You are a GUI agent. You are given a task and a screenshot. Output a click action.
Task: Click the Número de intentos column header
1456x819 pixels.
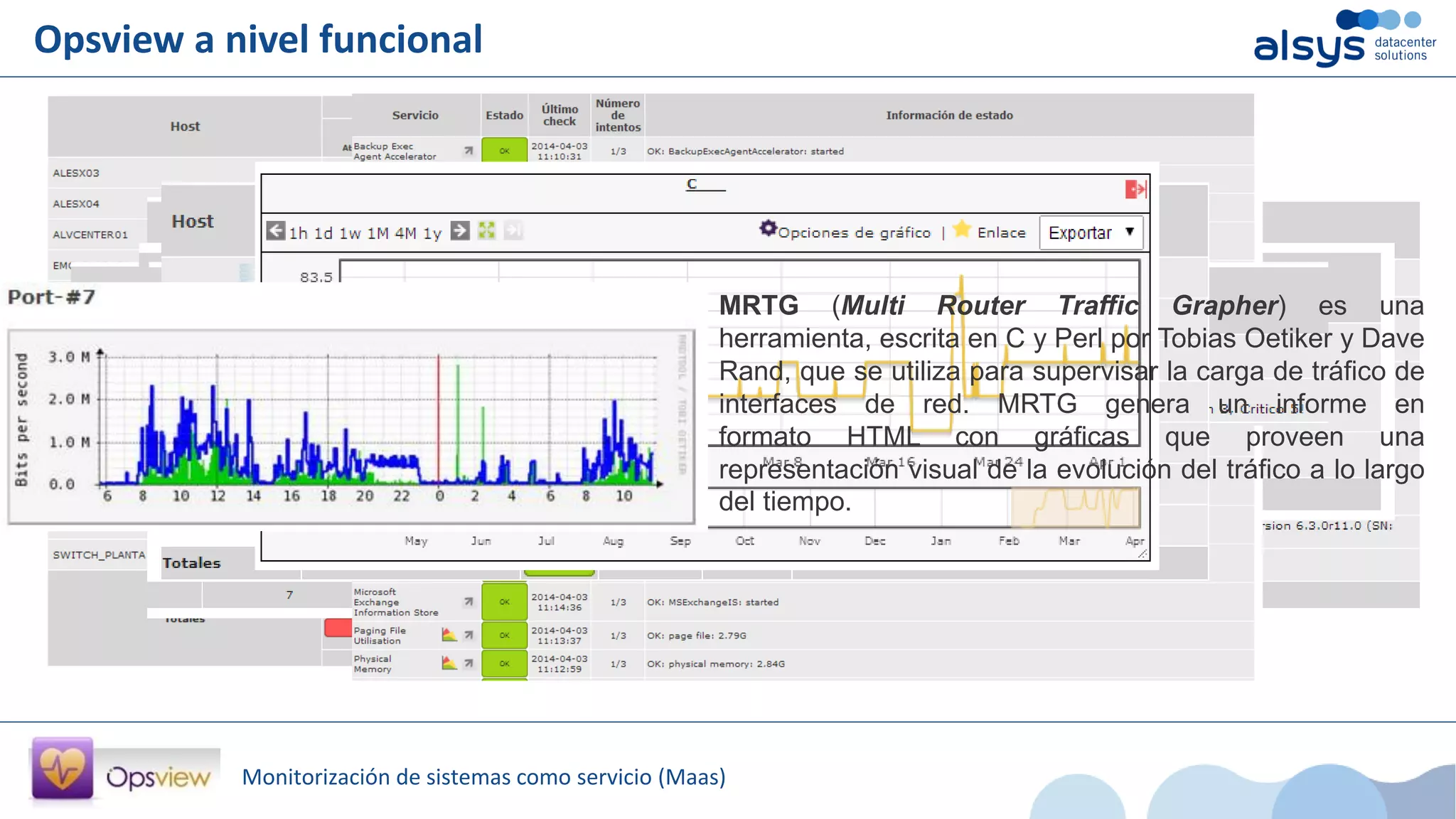click(x=618, y=115)
